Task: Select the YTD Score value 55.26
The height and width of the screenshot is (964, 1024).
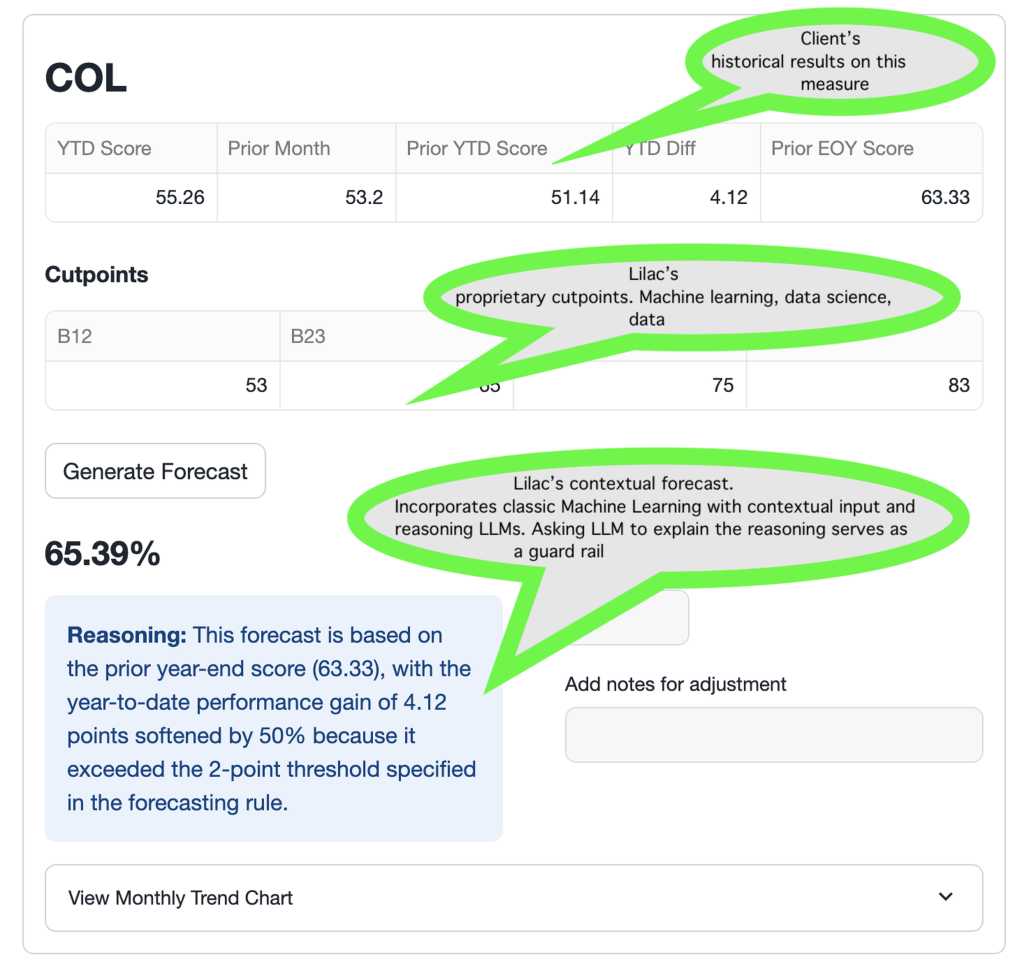Action: [x=180, y=197]
